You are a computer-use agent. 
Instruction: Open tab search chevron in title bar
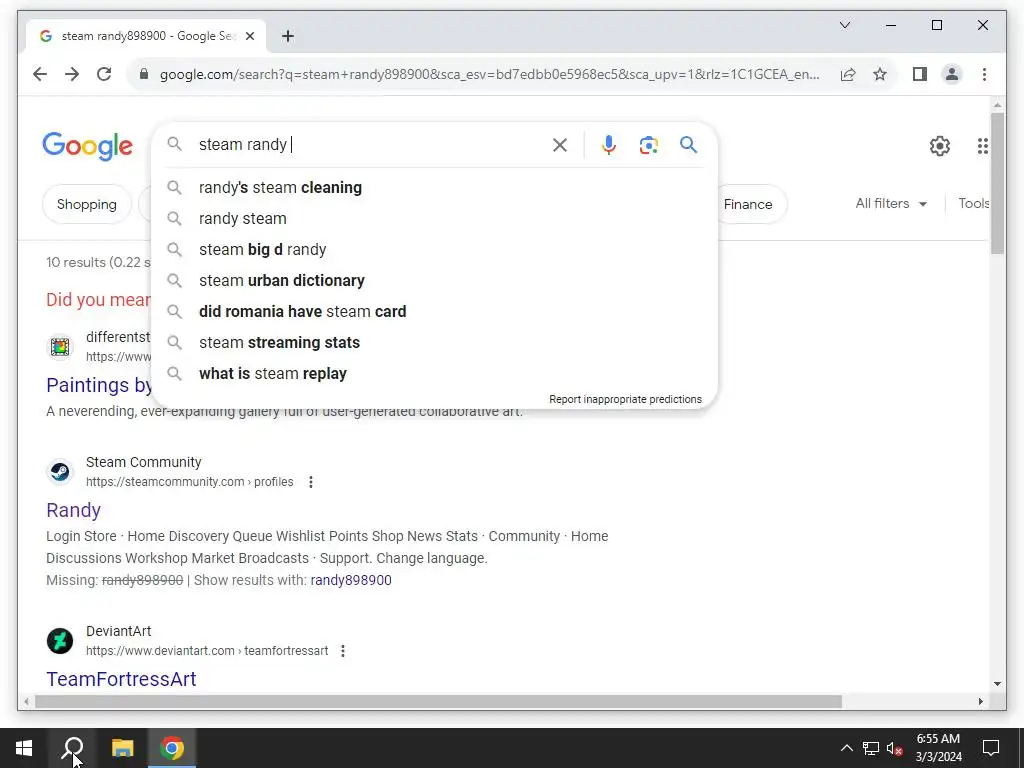click(x=844, y=25)
